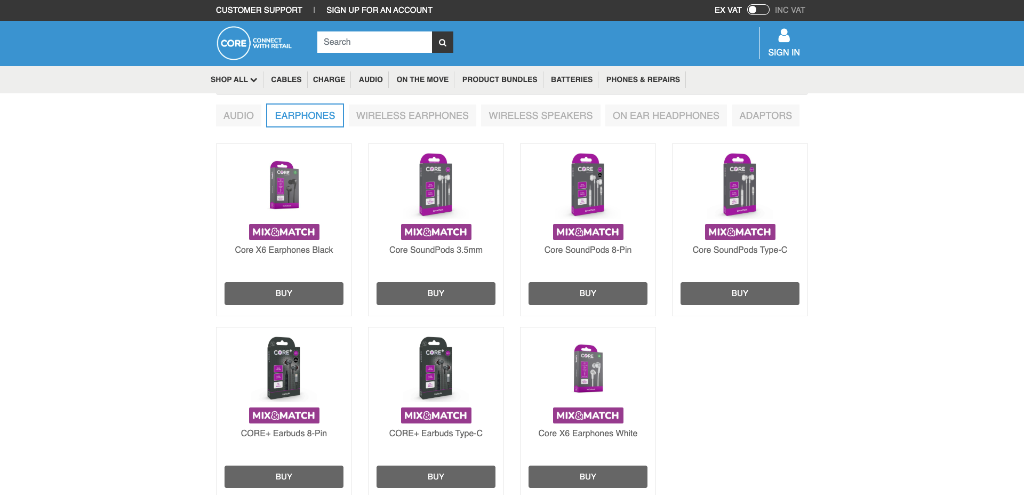Click the 'Core SoundPods Type-C' title
This screenshot has width=1024, height=495.
pos(740,250)
